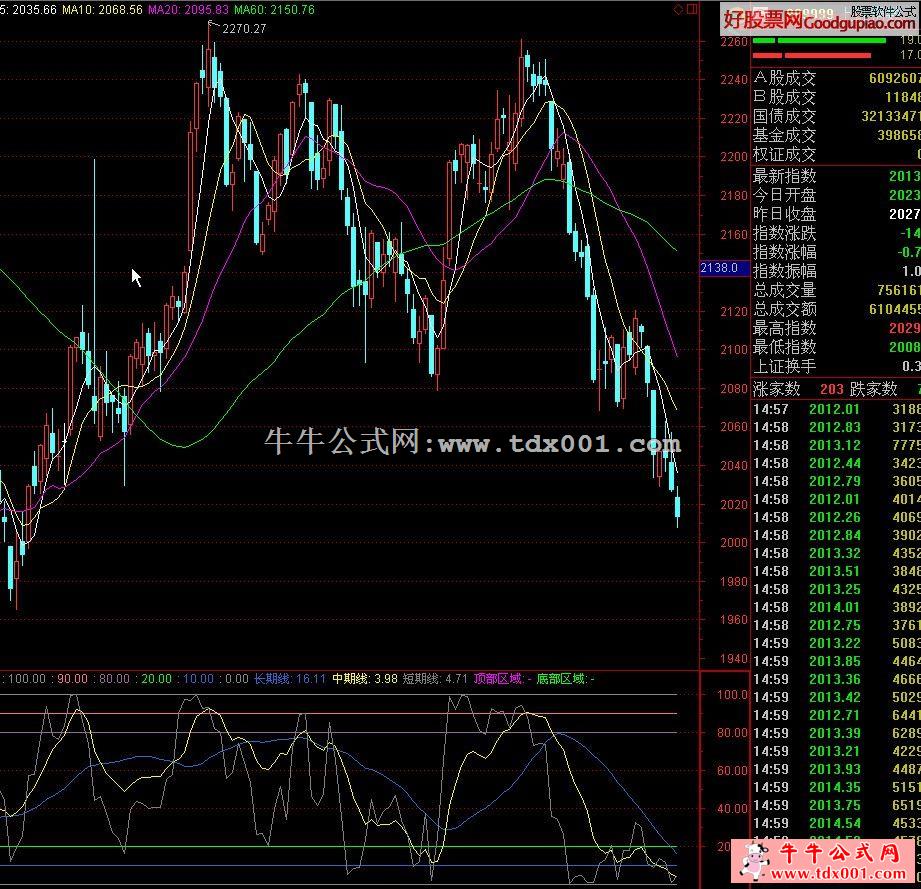Click the 涨家数 advancing count row
The height and width of the screenshot is (889, 921).
(x=798, y=389)
